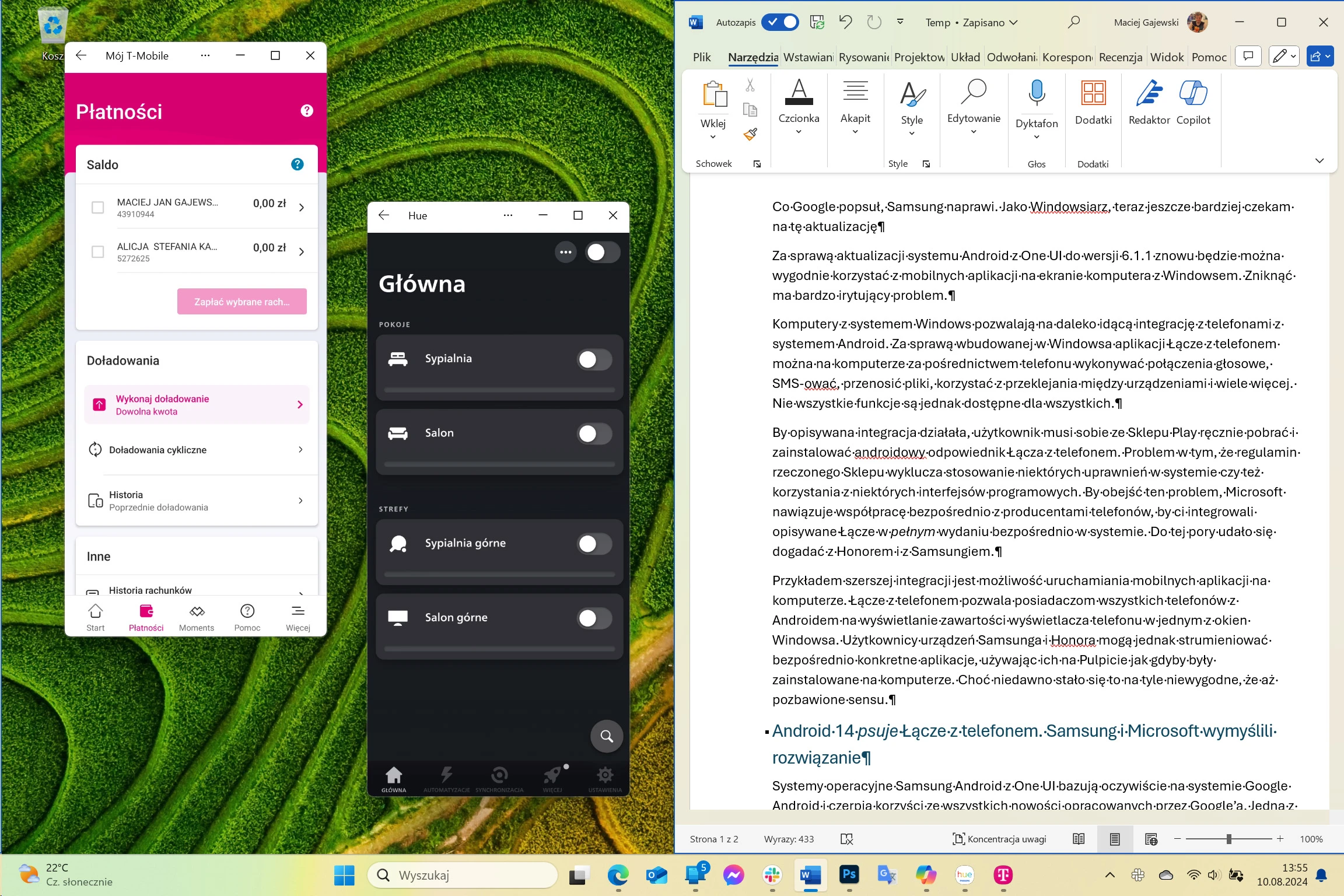Toggle the Sypialnia room light switch
1344x896 pixels.
click(x=594, y=359)
